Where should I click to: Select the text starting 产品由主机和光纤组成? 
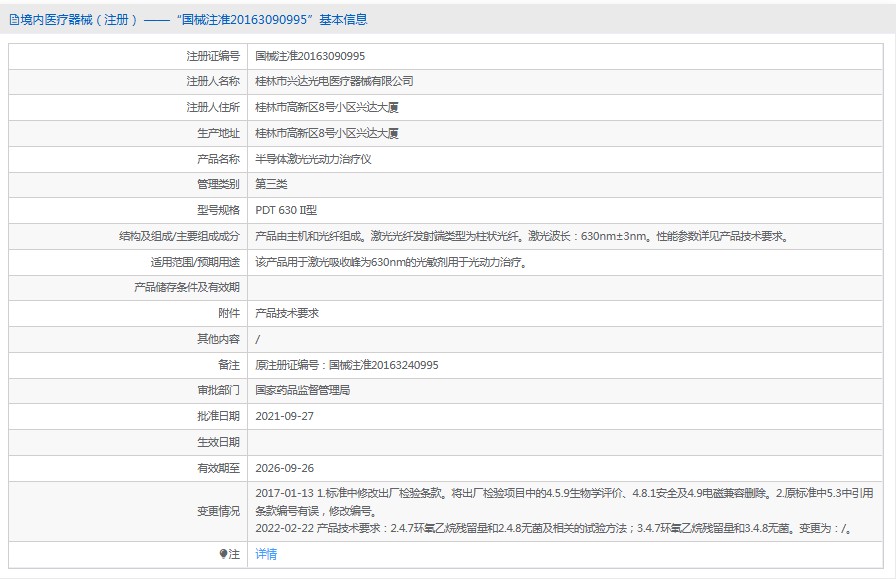coord(523,236)
